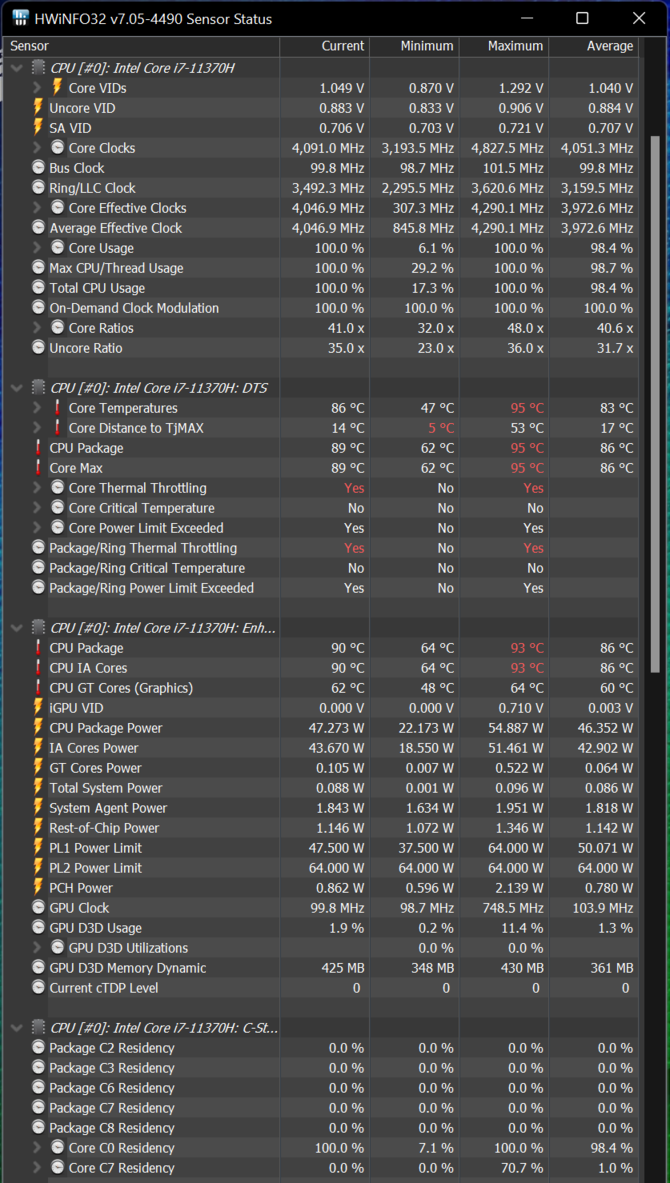Select the Current cTDP Level row
Image resolution: width=670 pixels, height=1183 pixels.
[321, 988]
